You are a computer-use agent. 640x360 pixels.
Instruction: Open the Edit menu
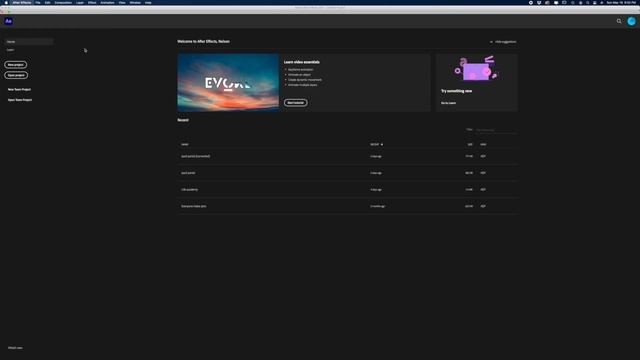[47, 2]
